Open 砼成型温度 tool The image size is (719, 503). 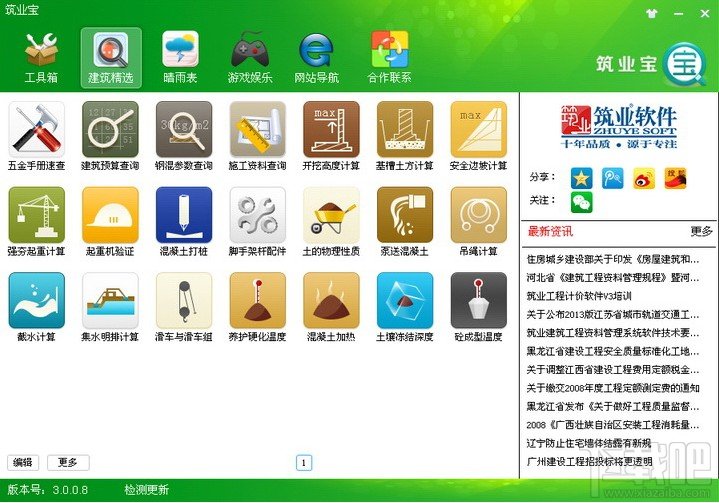click(479, 307)
